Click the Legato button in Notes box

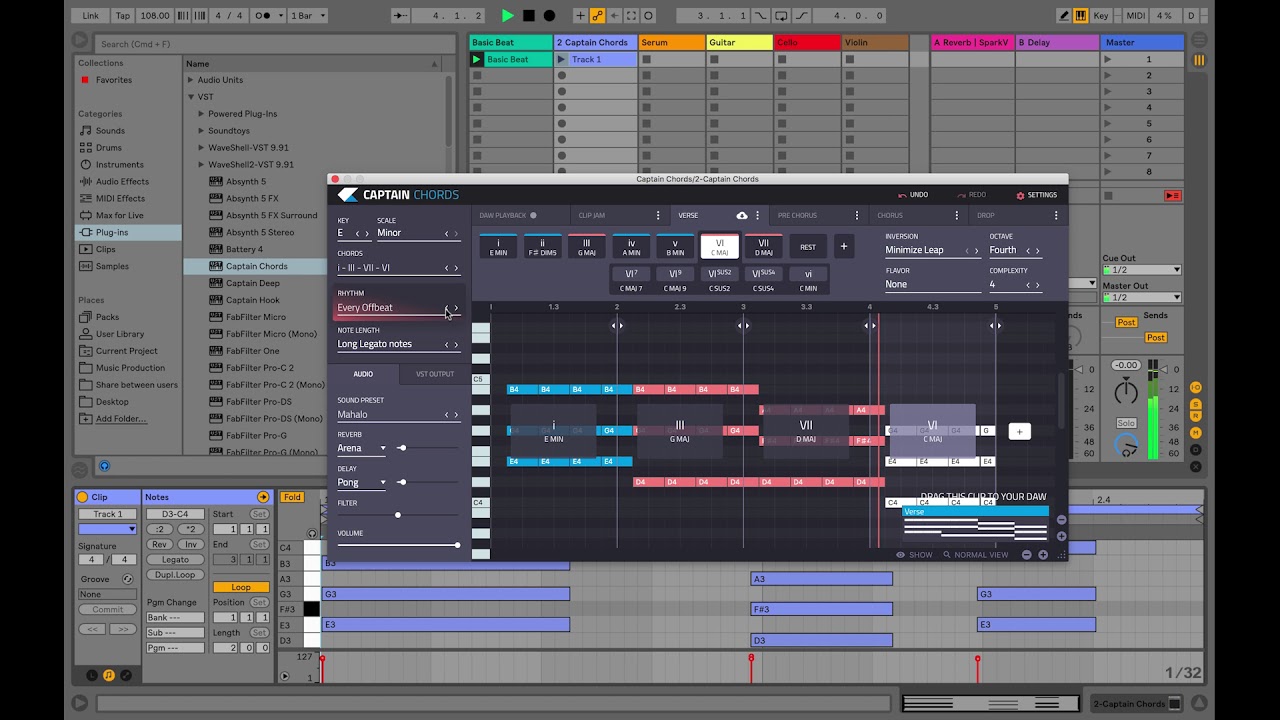[x=175, y=560]
